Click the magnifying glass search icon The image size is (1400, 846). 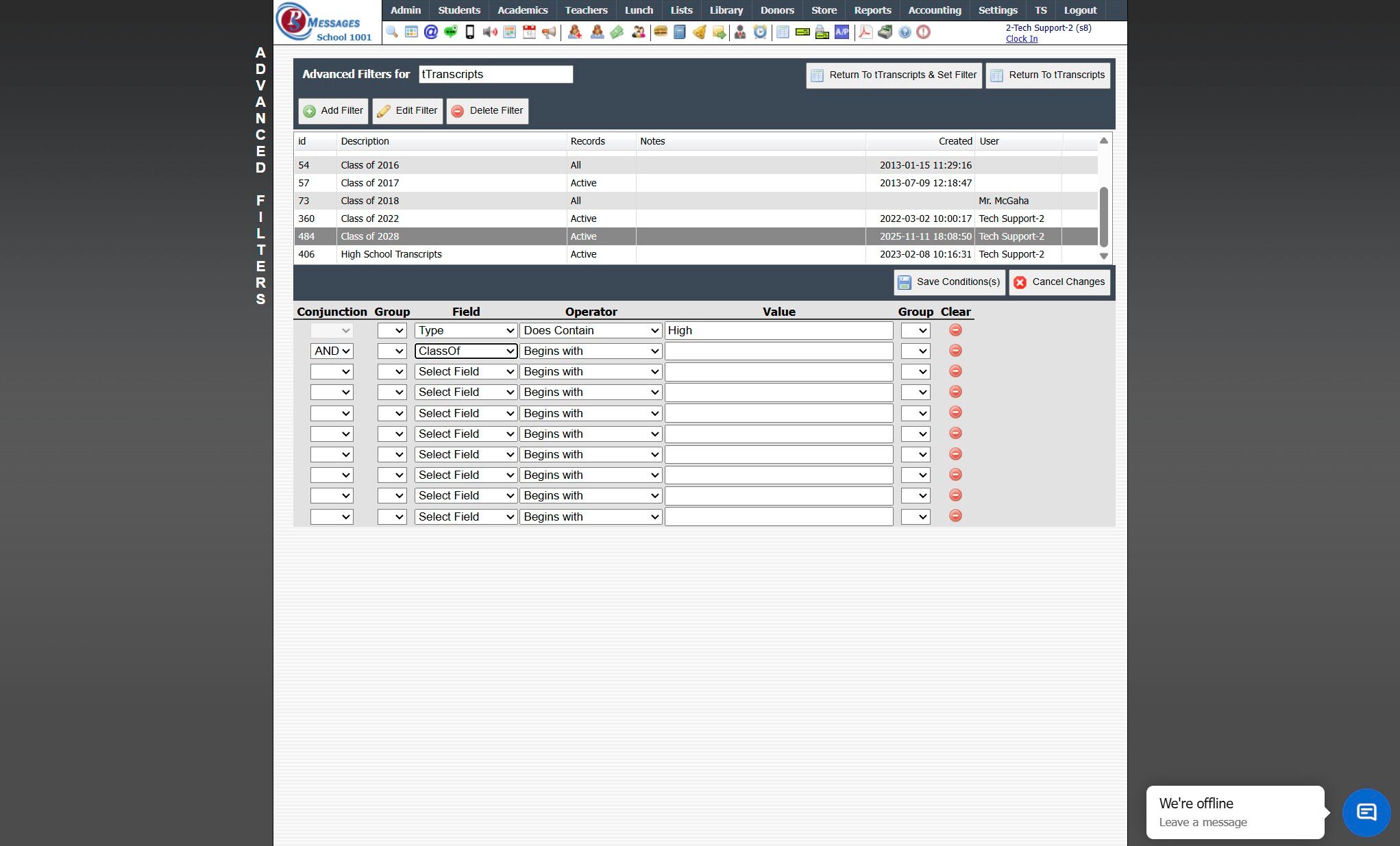[392, 32]
